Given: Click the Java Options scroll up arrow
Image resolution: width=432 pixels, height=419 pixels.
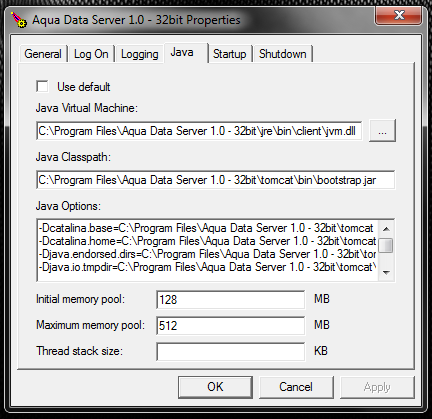Looking at the screenshot, I should pyautogui.click(x=386, y=229).
